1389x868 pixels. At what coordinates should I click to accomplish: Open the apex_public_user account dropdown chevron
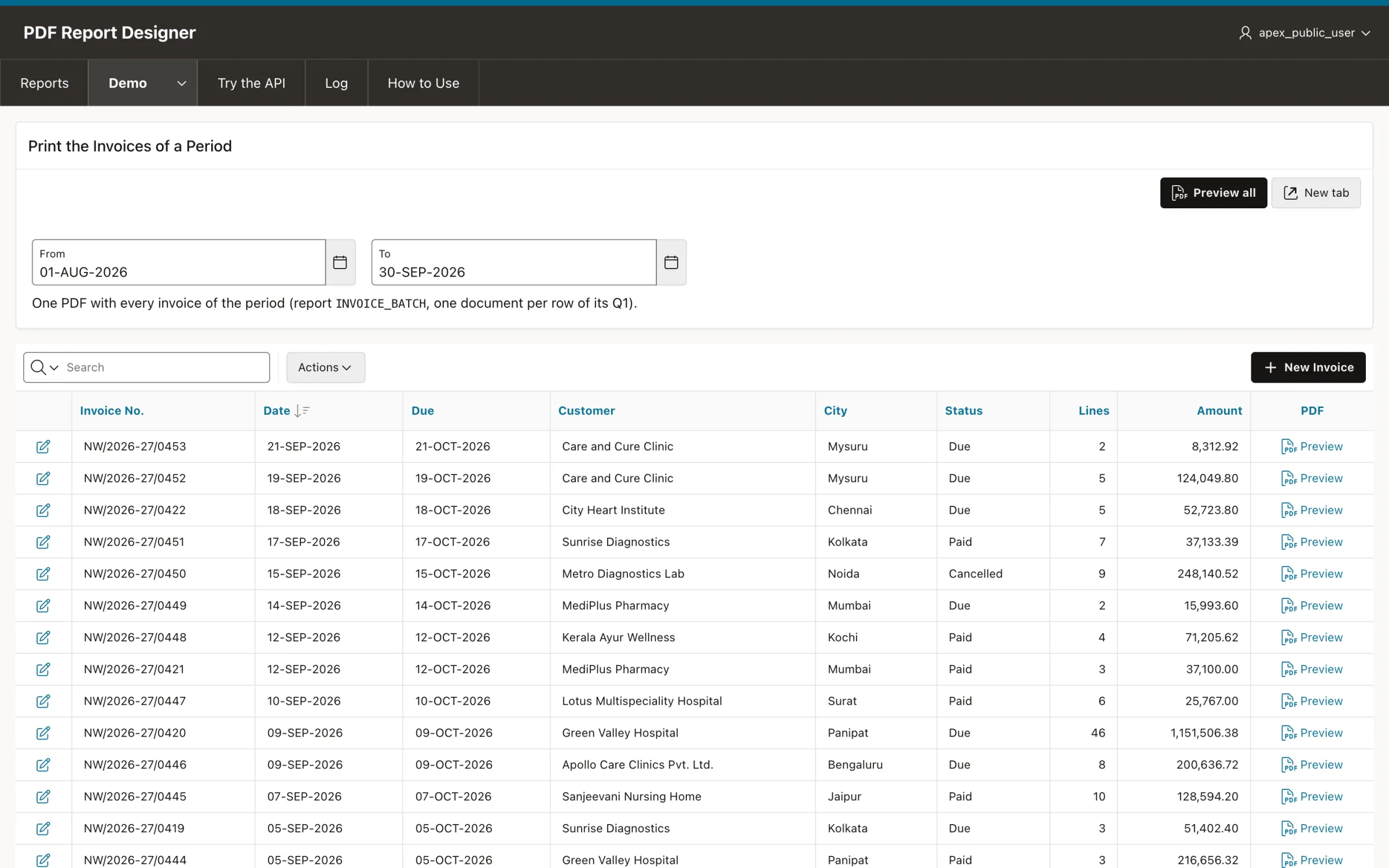click(1366, 33)
